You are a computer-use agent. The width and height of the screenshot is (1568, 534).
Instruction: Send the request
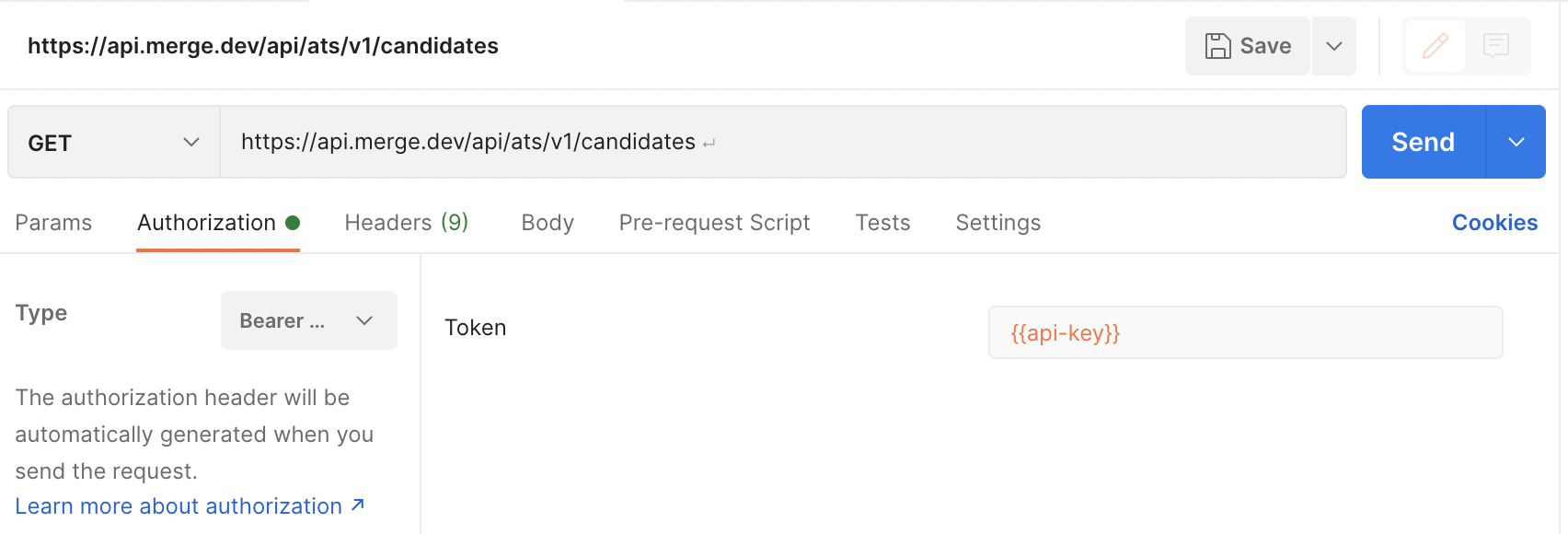[x=1423, y=143]
